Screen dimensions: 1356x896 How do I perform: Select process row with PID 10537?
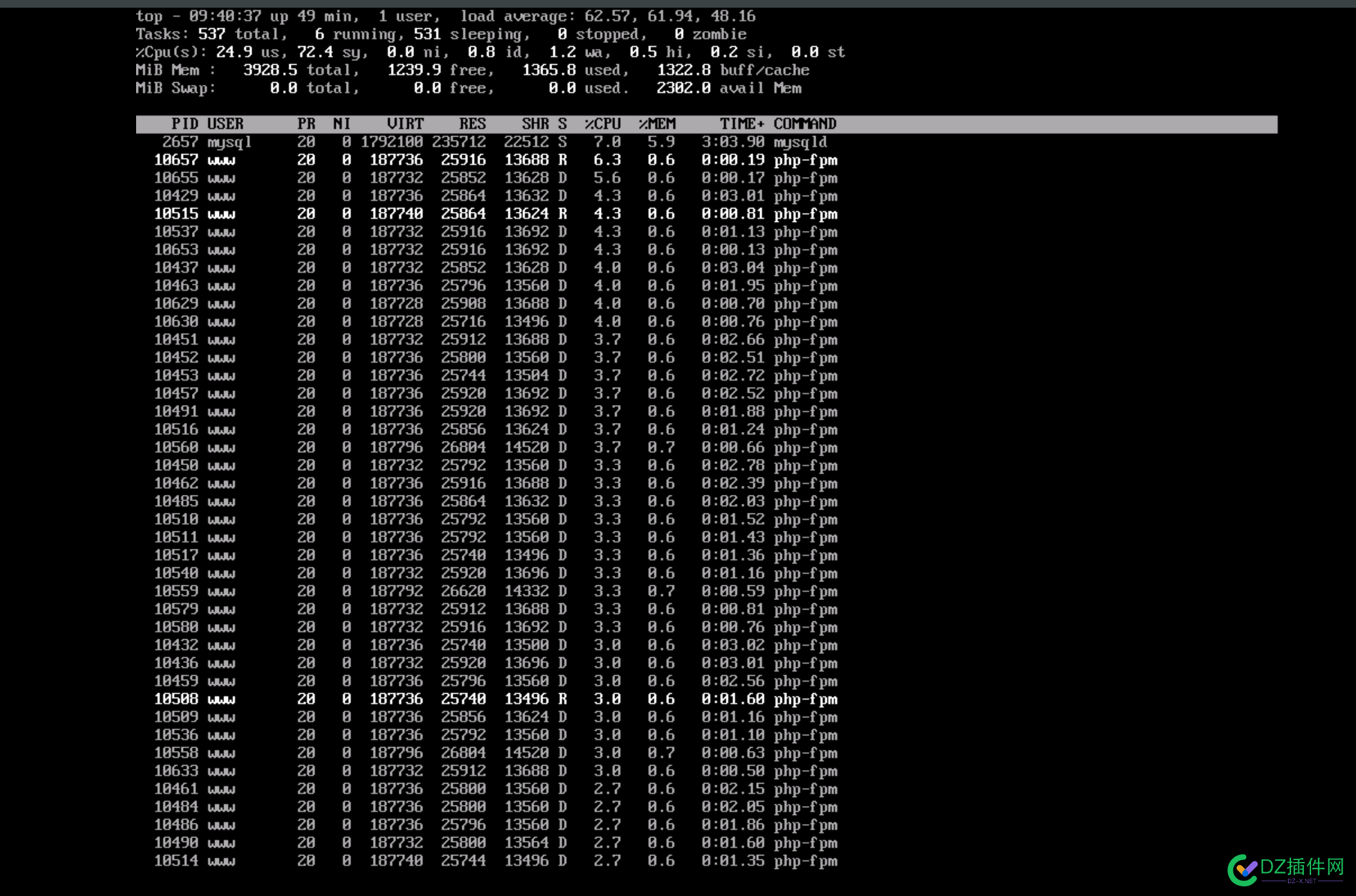[x=494, y=232]
